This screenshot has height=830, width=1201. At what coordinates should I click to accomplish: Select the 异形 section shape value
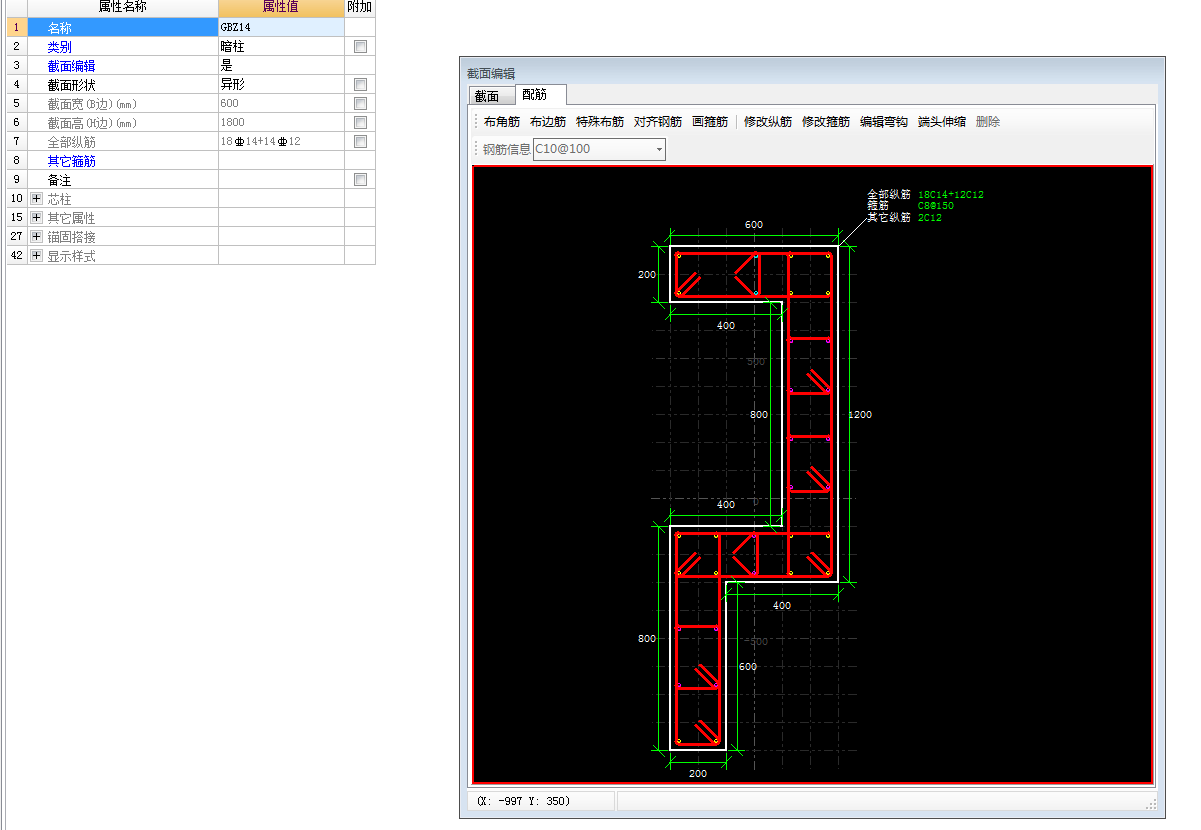point(281,84)
